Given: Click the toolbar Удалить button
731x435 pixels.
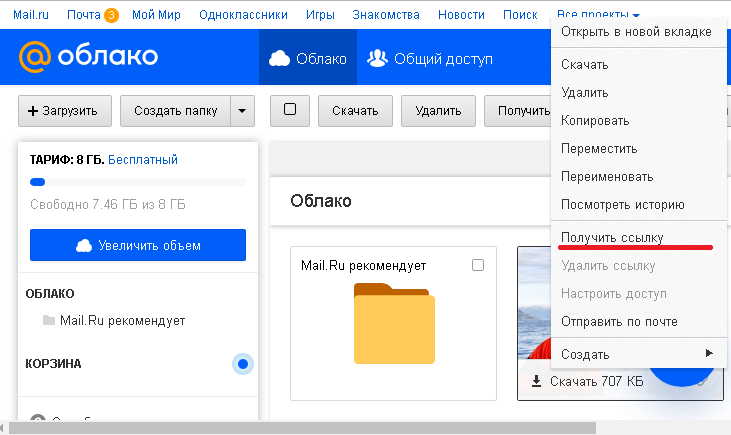Looking at the screenshot, I should 438,111.
